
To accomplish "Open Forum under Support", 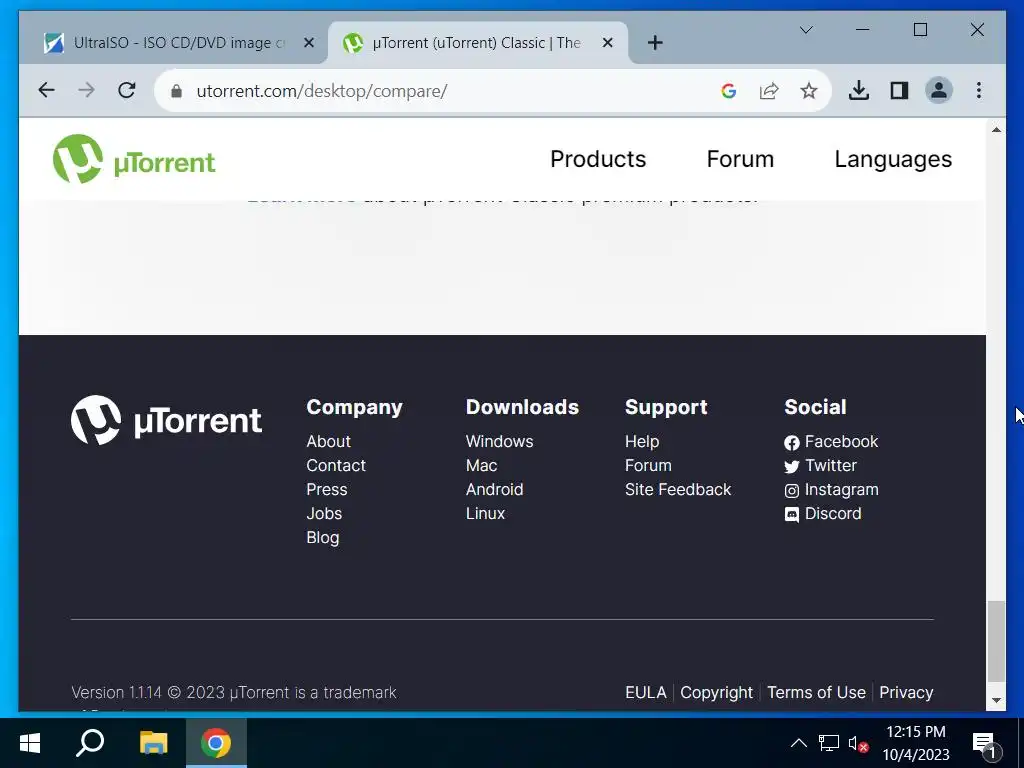I will tap(648, 466).
